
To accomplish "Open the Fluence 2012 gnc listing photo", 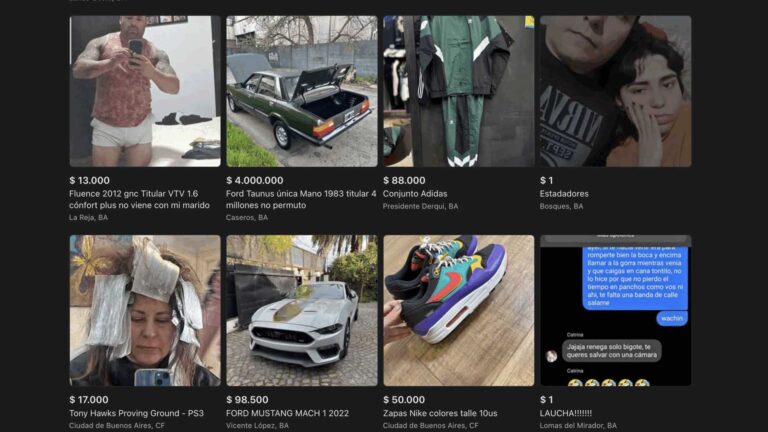I will click(x=145, y=91).
